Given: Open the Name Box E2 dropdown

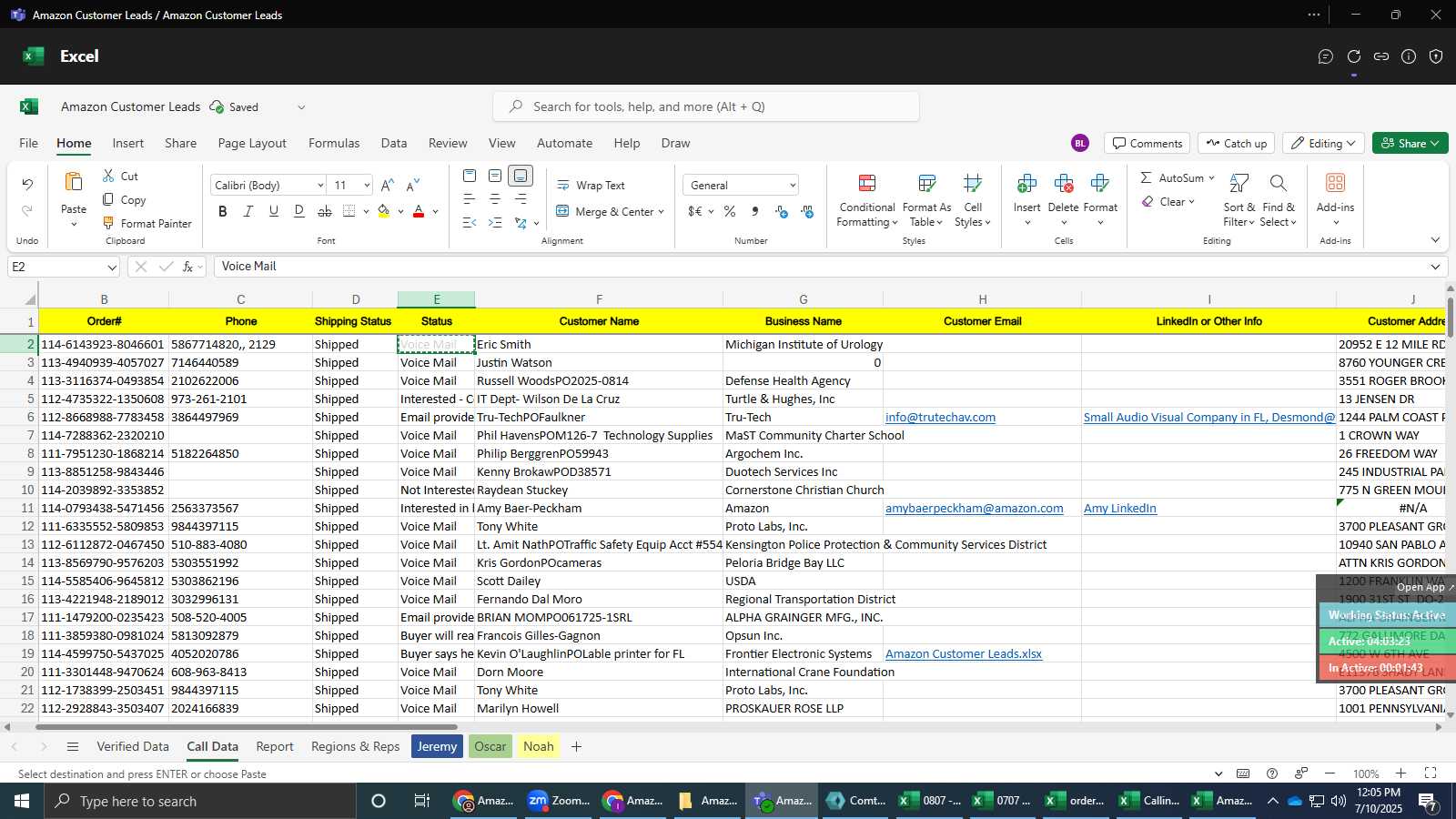Looking at the screenshot, I should 112,268.
